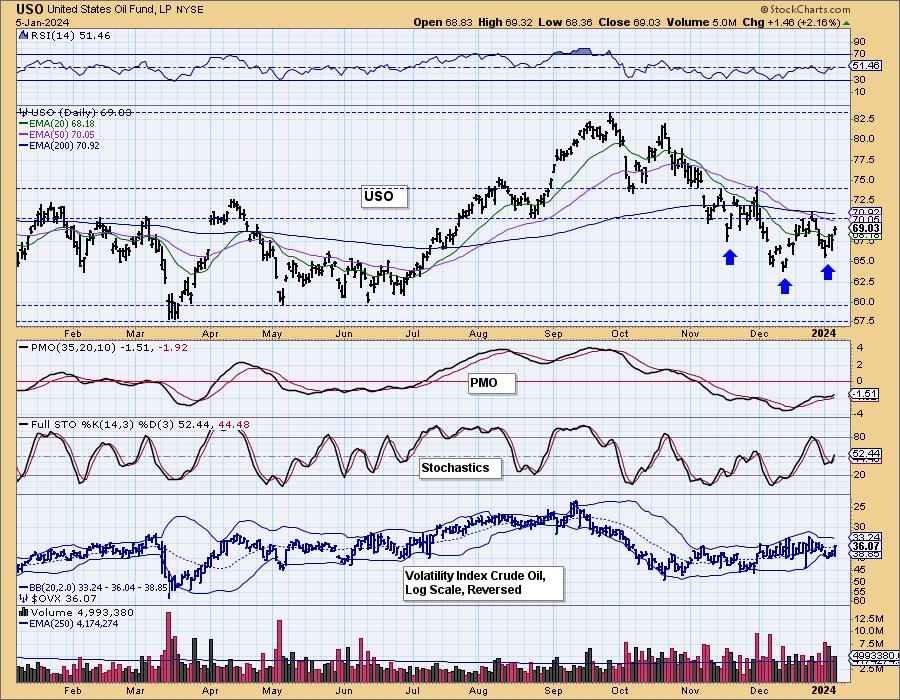Click the date '5-Jan-2024'
This screenshot has width=900, height=700.
(x=42, y=22)
